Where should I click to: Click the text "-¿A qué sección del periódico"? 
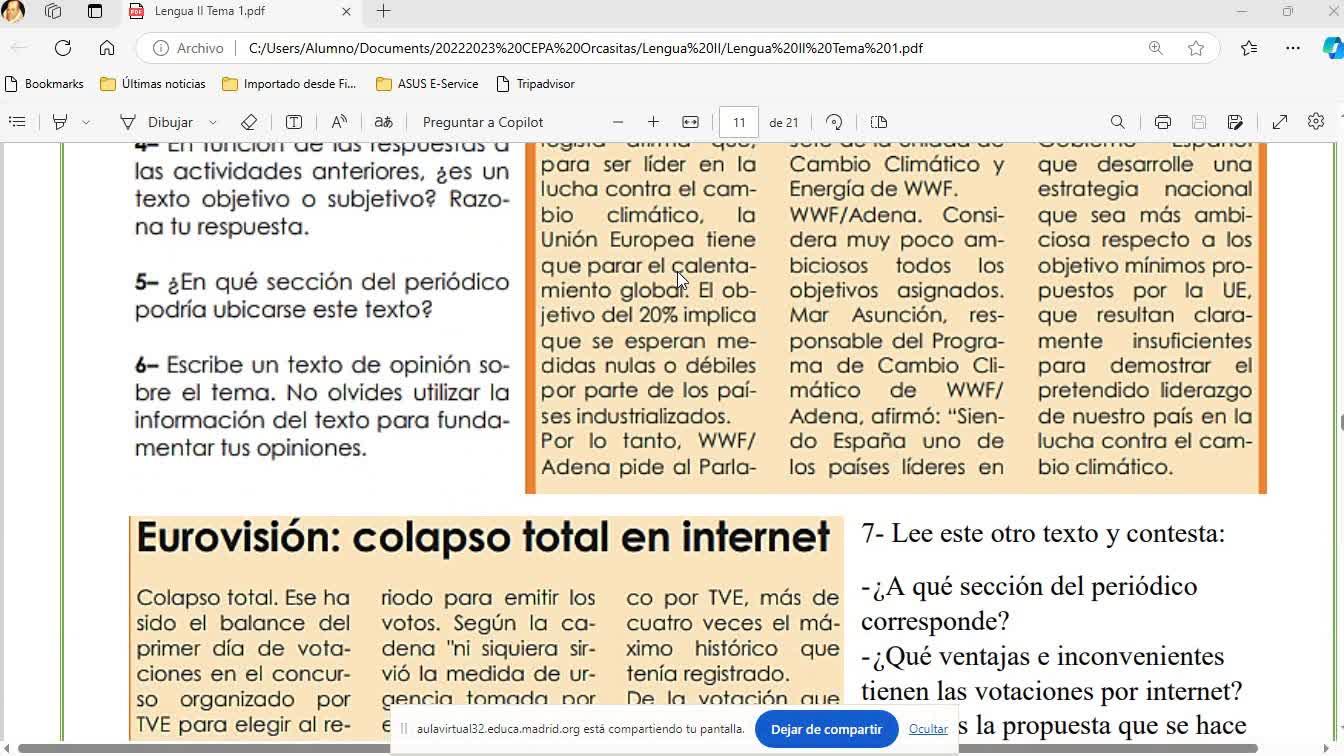[x=1029, y=586]
